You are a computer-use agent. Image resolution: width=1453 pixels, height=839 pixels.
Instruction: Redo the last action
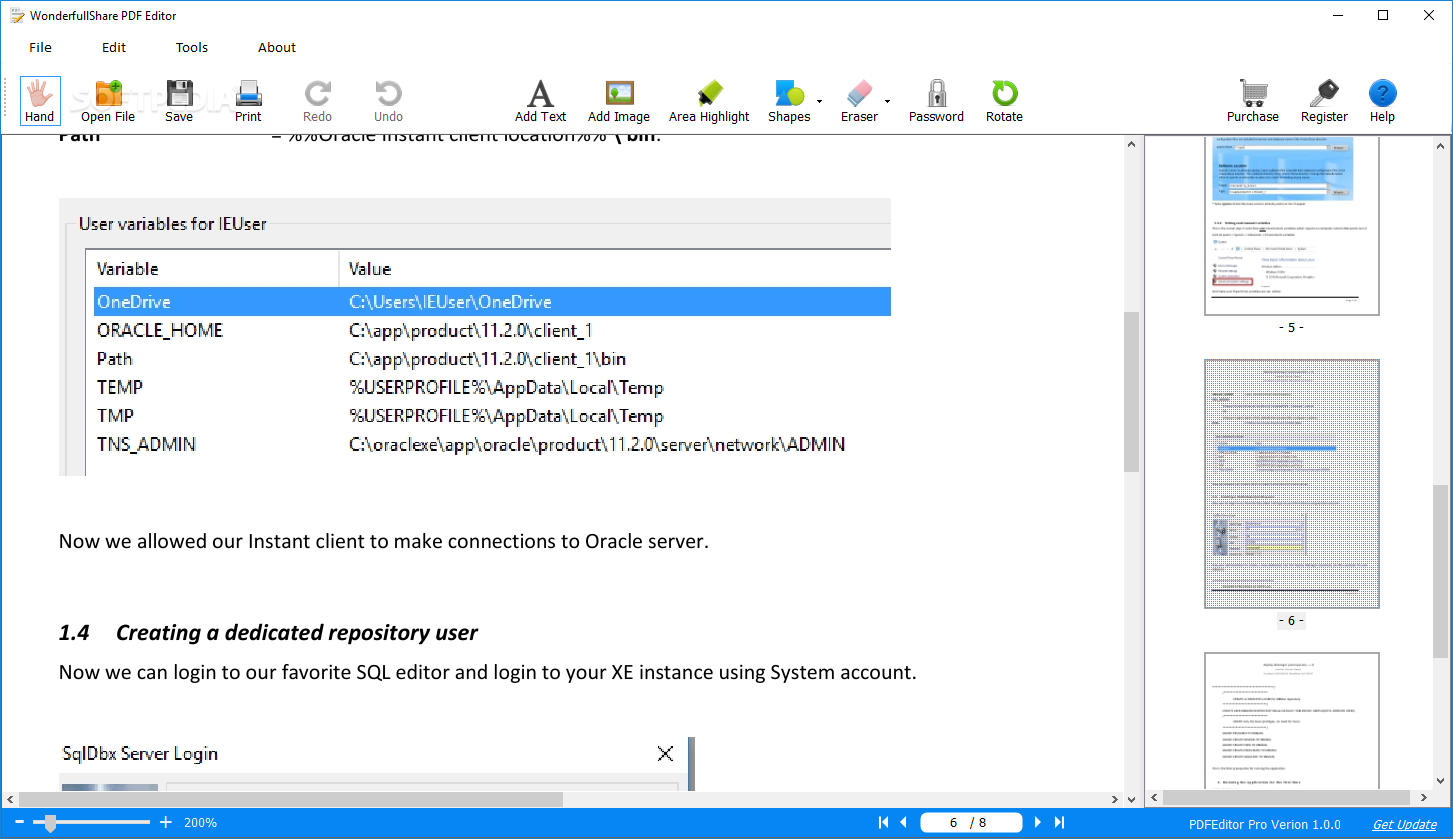pos(318,101)
